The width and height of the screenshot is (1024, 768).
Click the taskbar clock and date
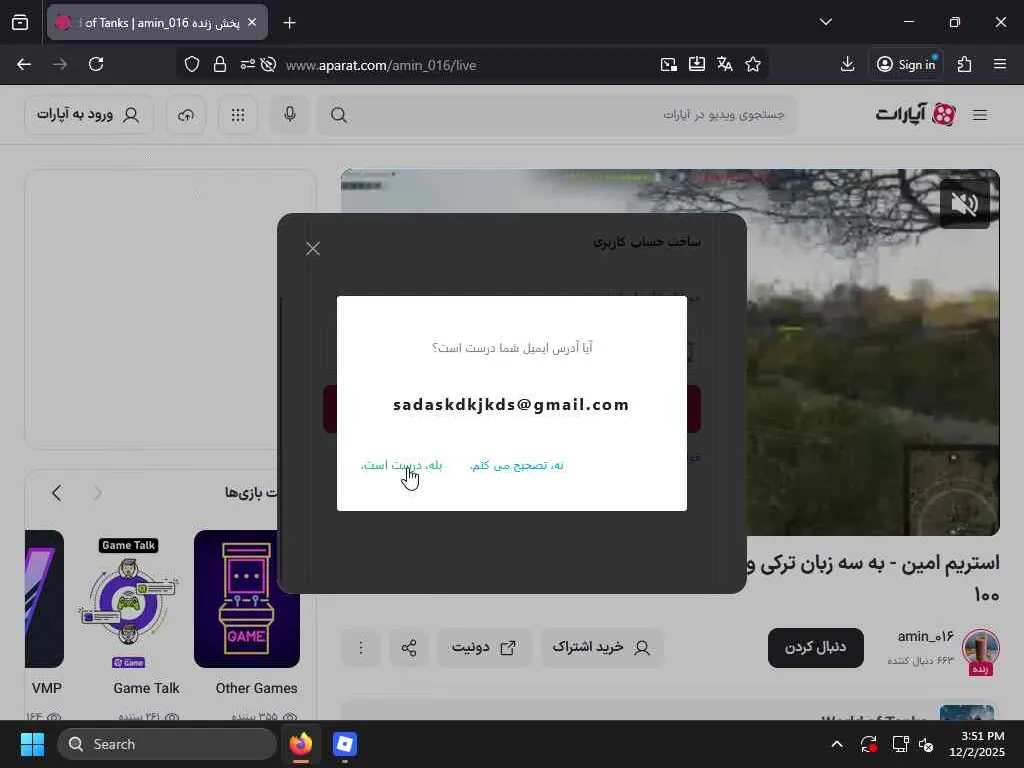click(x=976, y=744)
